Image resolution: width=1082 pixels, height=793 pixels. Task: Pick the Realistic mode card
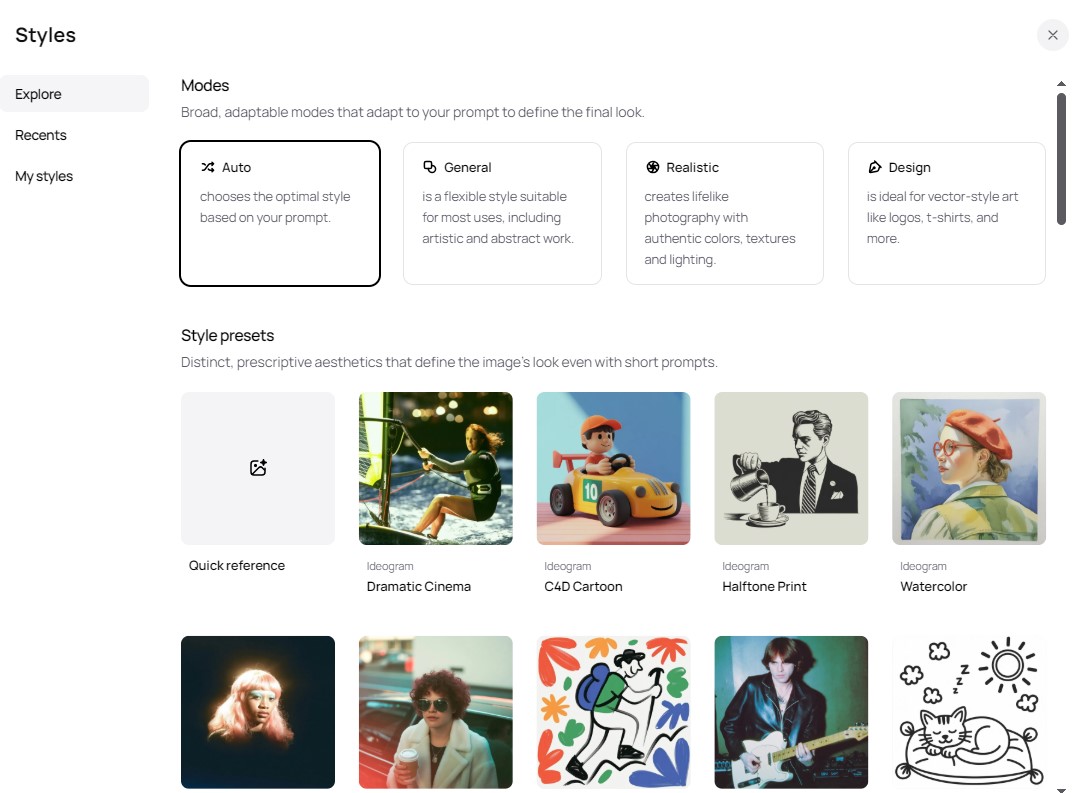coord(724,213)
